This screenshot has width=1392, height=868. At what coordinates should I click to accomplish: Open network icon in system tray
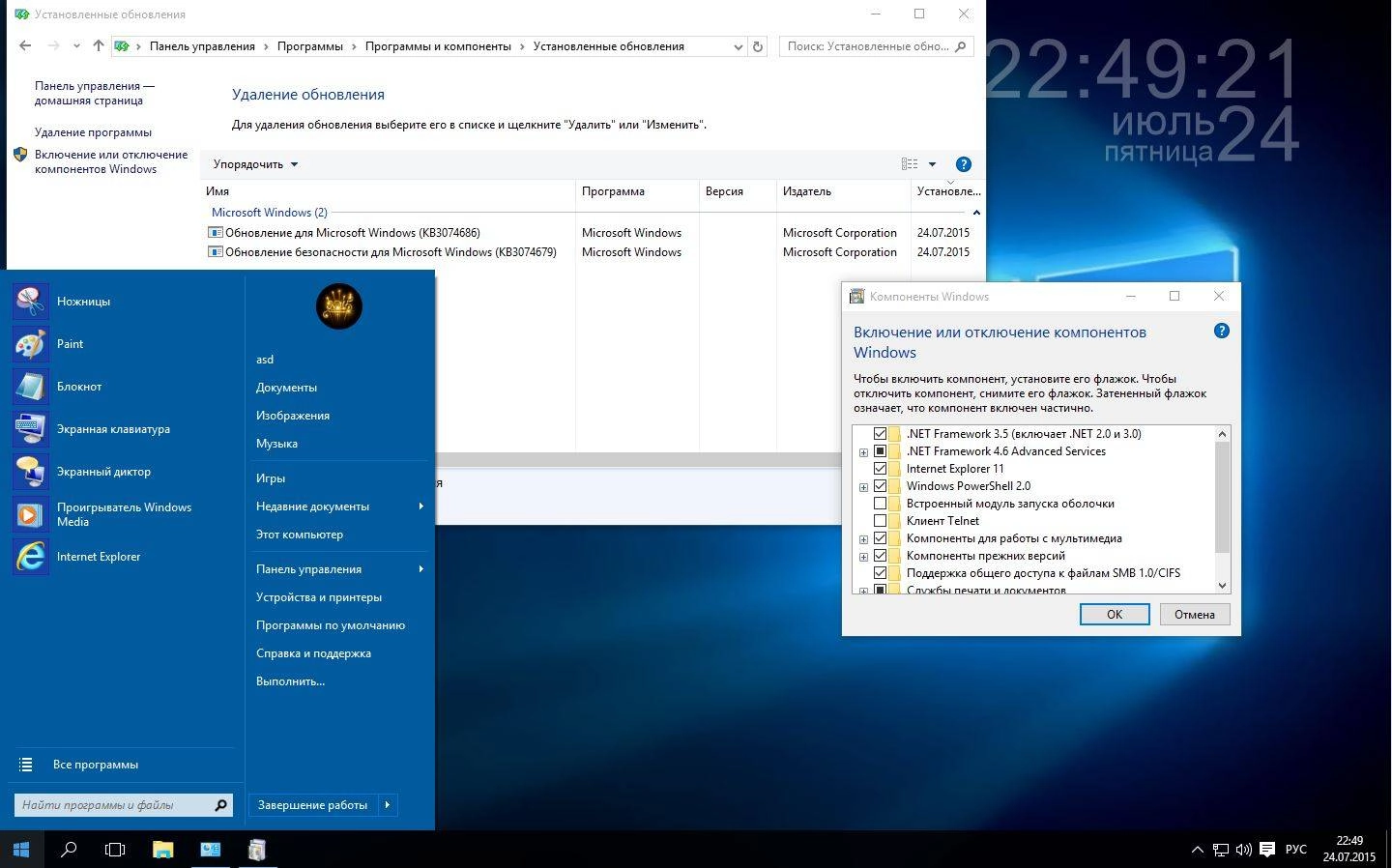click(1221, 850)
